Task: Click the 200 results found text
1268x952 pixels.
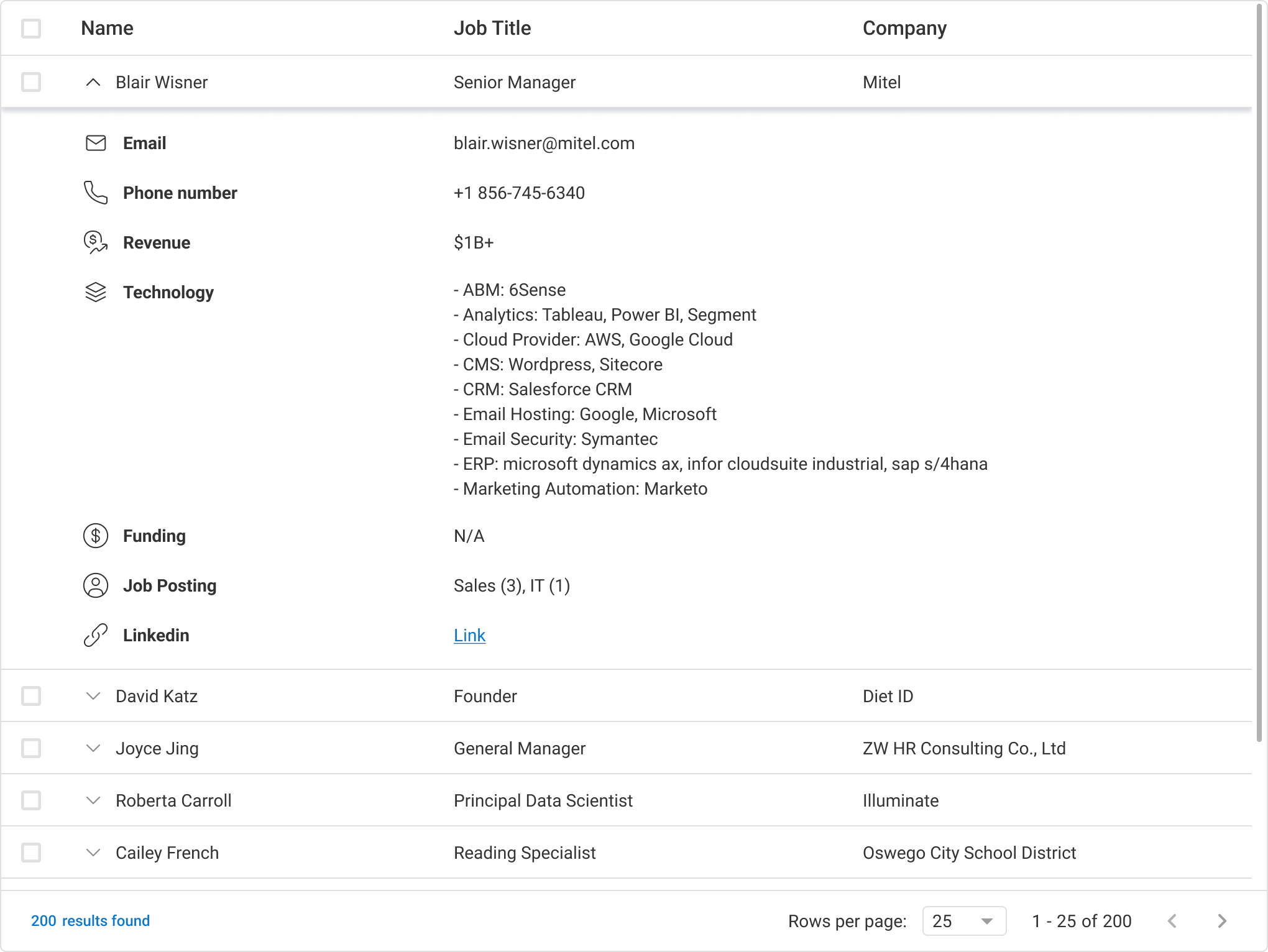Action: pos(91,921)
